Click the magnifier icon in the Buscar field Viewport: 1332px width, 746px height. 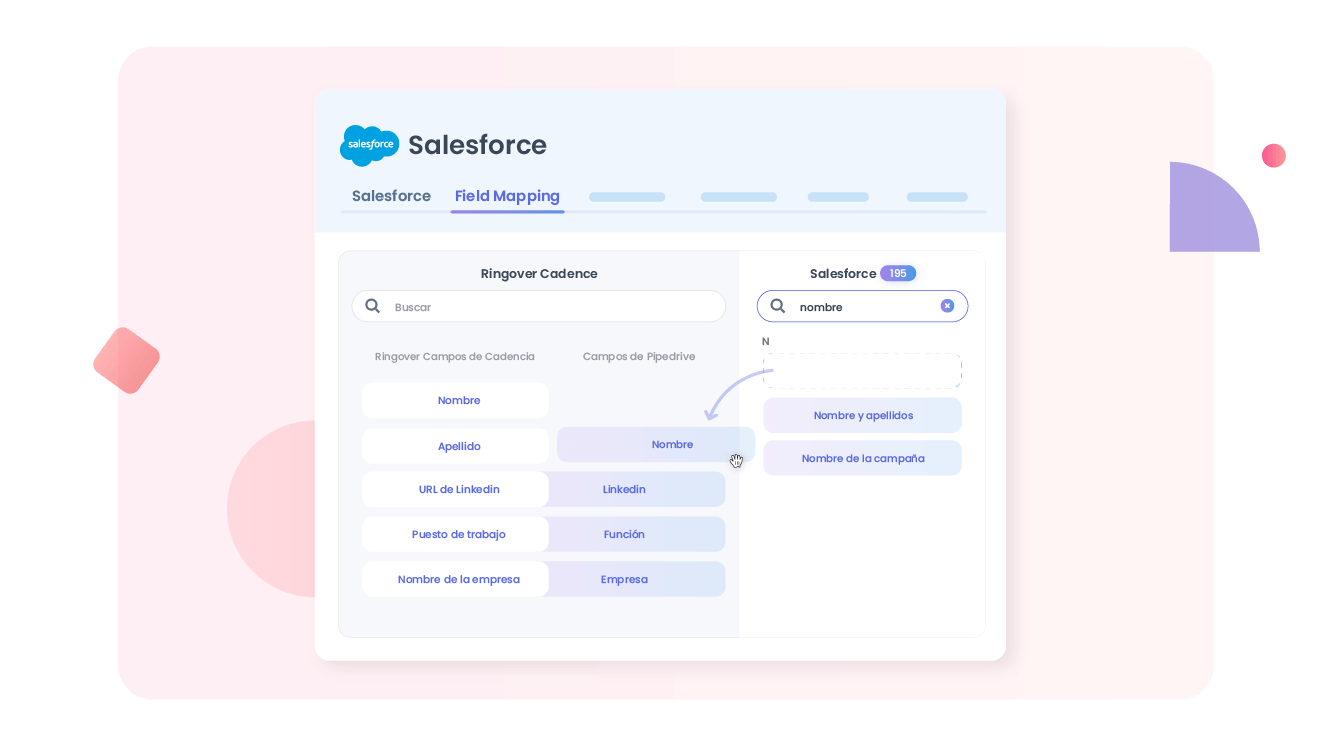pos(373,306)
